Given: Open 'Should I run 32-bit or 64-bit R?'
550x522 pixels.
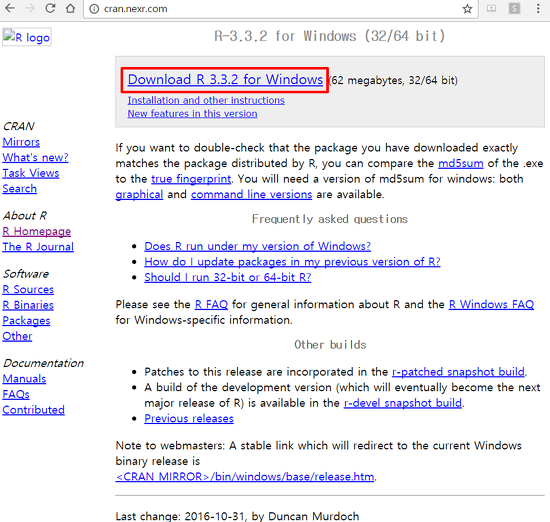Looking at the screenshot, I should coord(228,277).
